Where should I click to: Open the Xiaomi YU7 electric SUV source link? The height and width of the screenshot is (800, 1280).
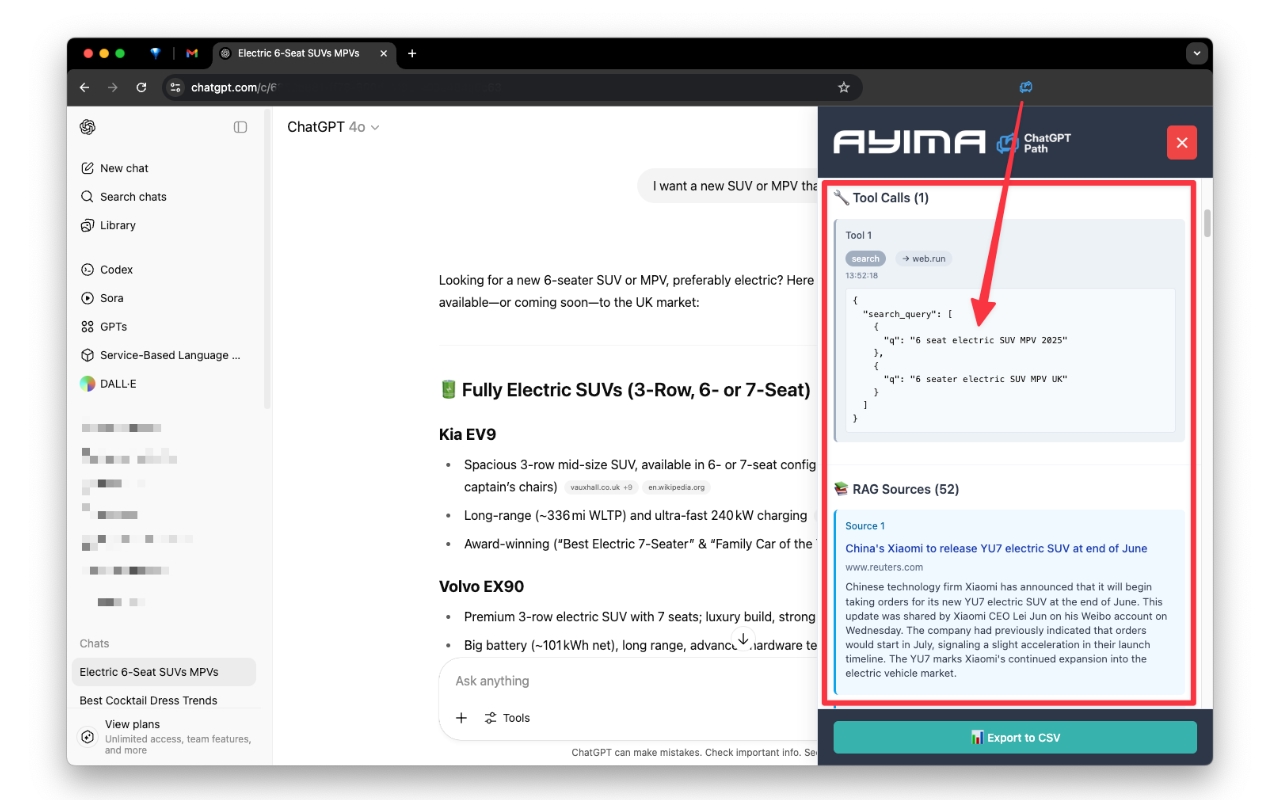[996, 548]
